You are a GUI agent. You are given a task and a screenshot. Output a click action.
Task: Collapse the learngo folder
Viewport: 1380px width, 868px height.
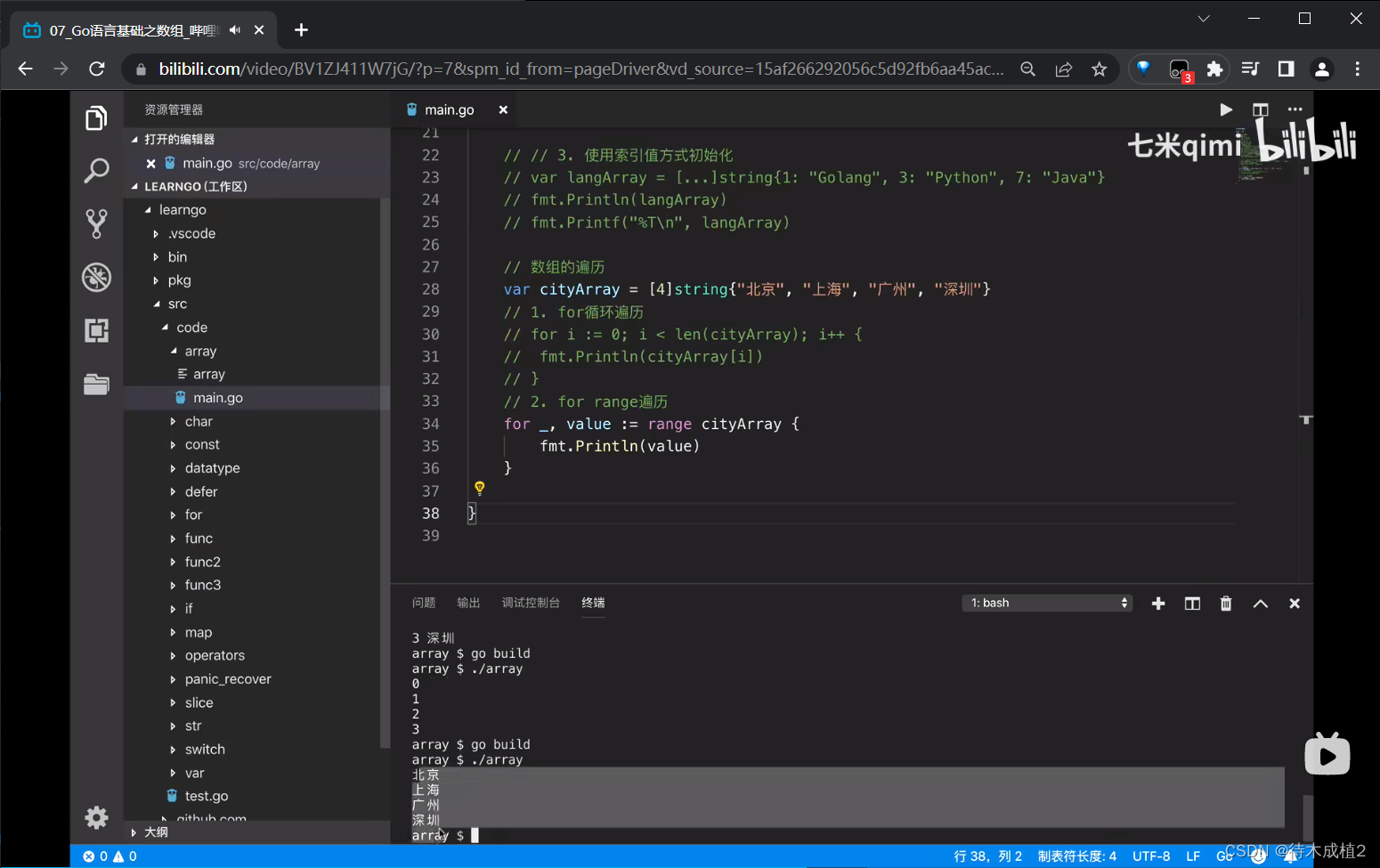point(149,209)
